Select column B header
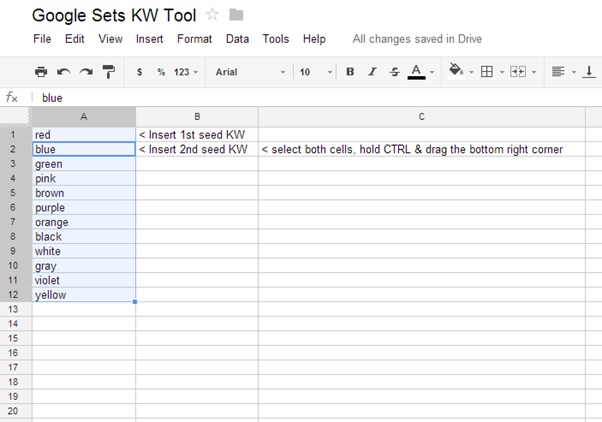Viewport: 602px width, 422px height. tap(197, 117)
